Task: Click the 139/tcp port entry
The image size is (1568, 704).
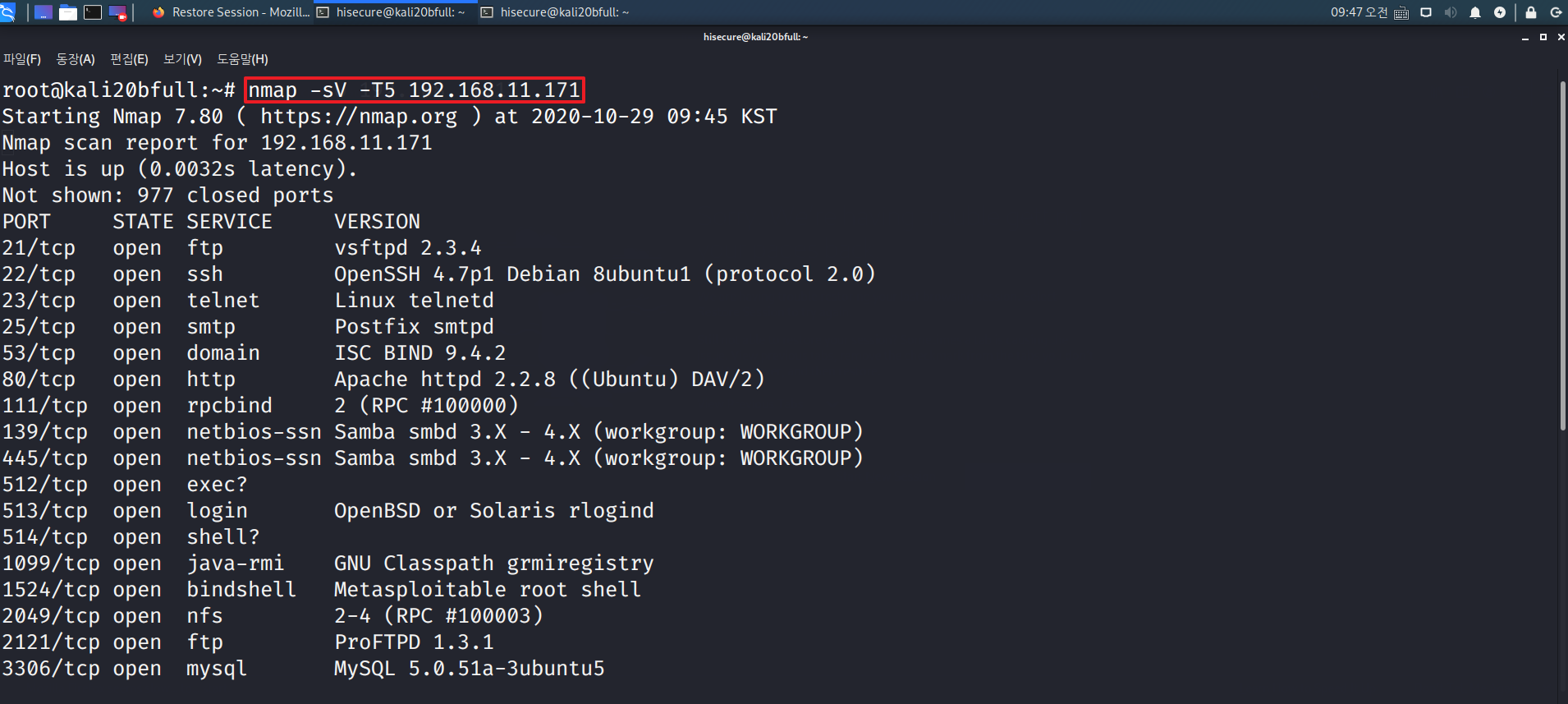Action: (x=44, y=432)
